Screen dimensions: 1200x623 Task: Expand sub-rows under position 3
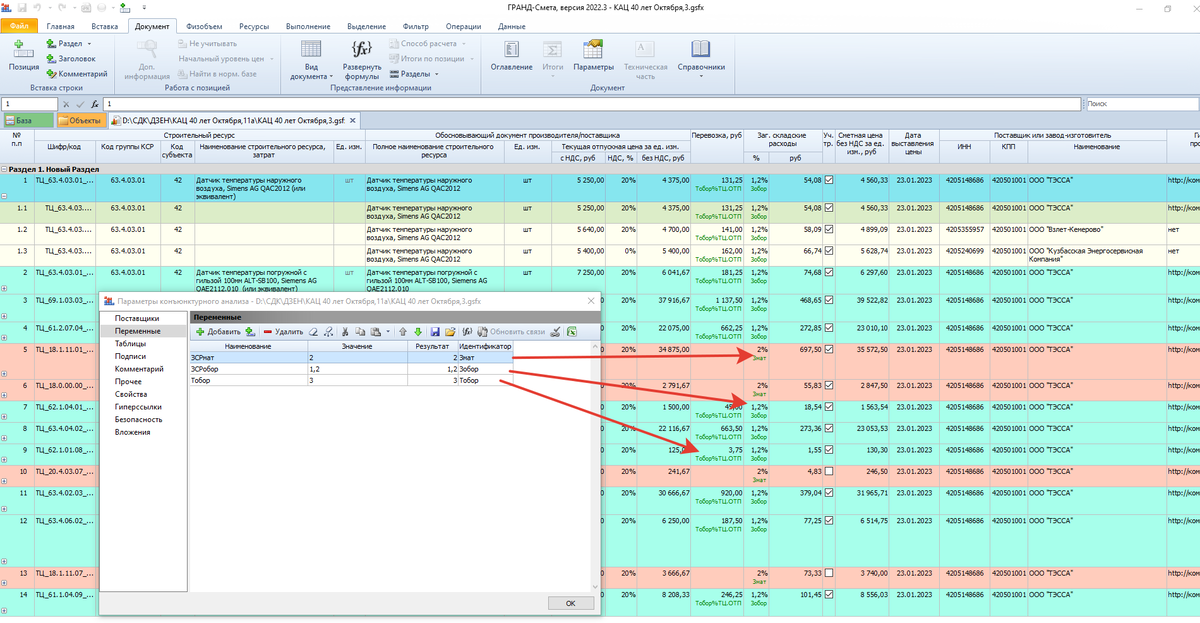tap(5, 314)
